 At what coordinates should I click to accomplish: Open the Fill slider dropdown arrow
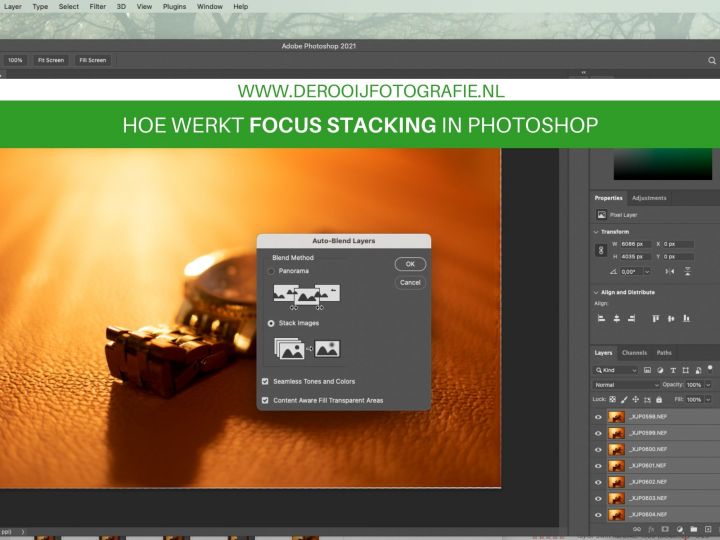tap(708, 399)
